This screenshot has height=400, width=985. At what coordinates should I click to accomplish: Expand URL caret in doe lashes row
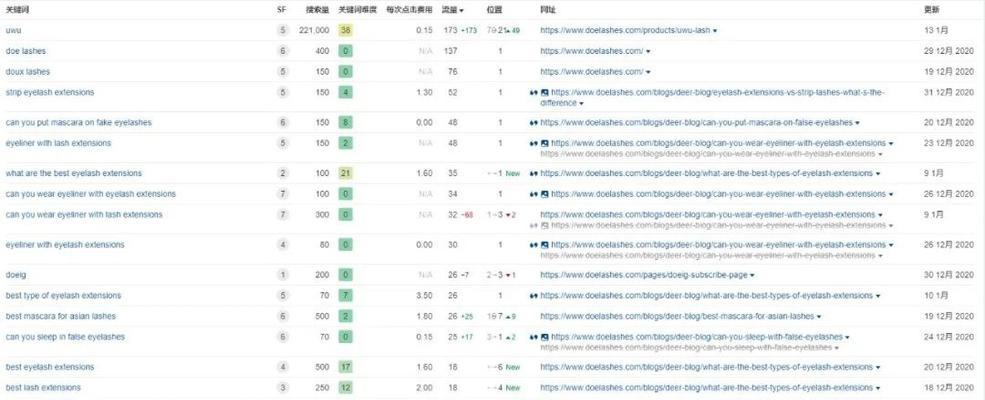(x=648, y=51)
